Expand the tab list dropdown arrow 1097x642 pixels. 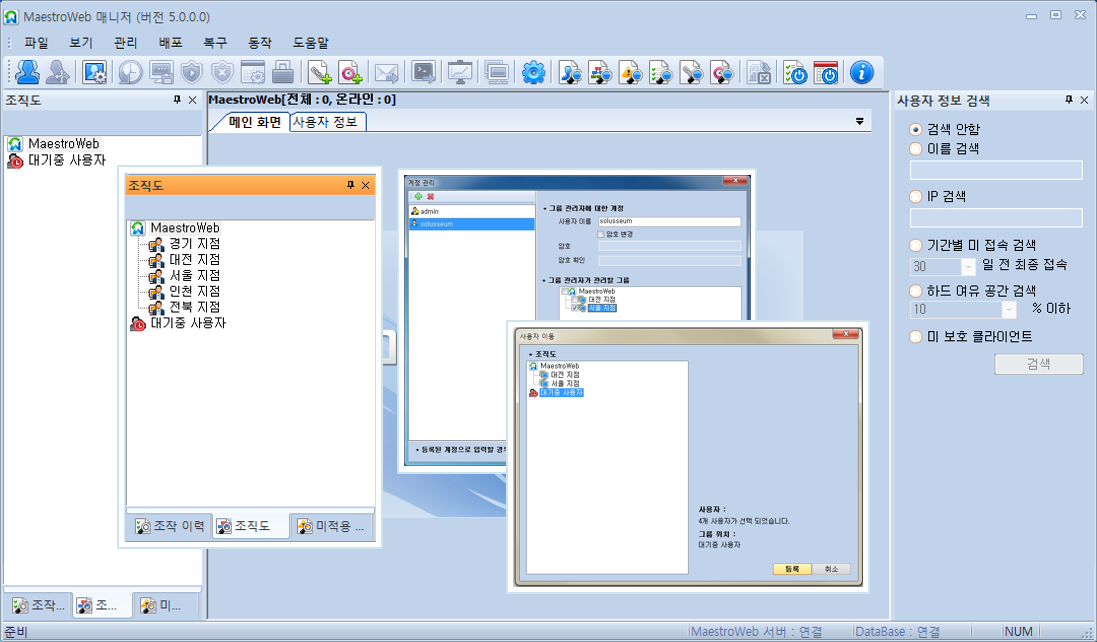pyautogui.click(x=859, y=122)
